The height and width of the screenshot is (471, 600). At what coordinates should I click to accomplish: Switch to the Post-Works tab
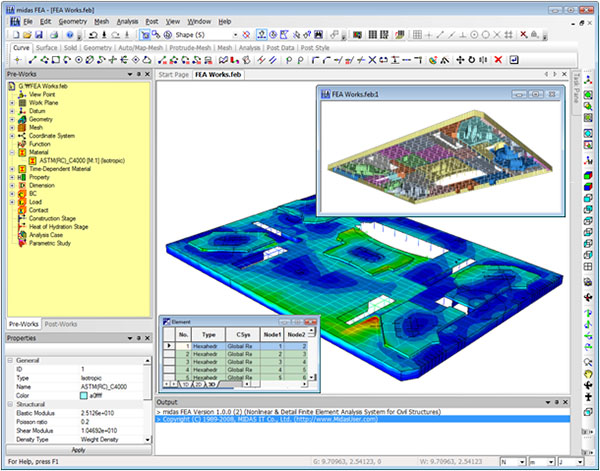[x=61, y=324]
